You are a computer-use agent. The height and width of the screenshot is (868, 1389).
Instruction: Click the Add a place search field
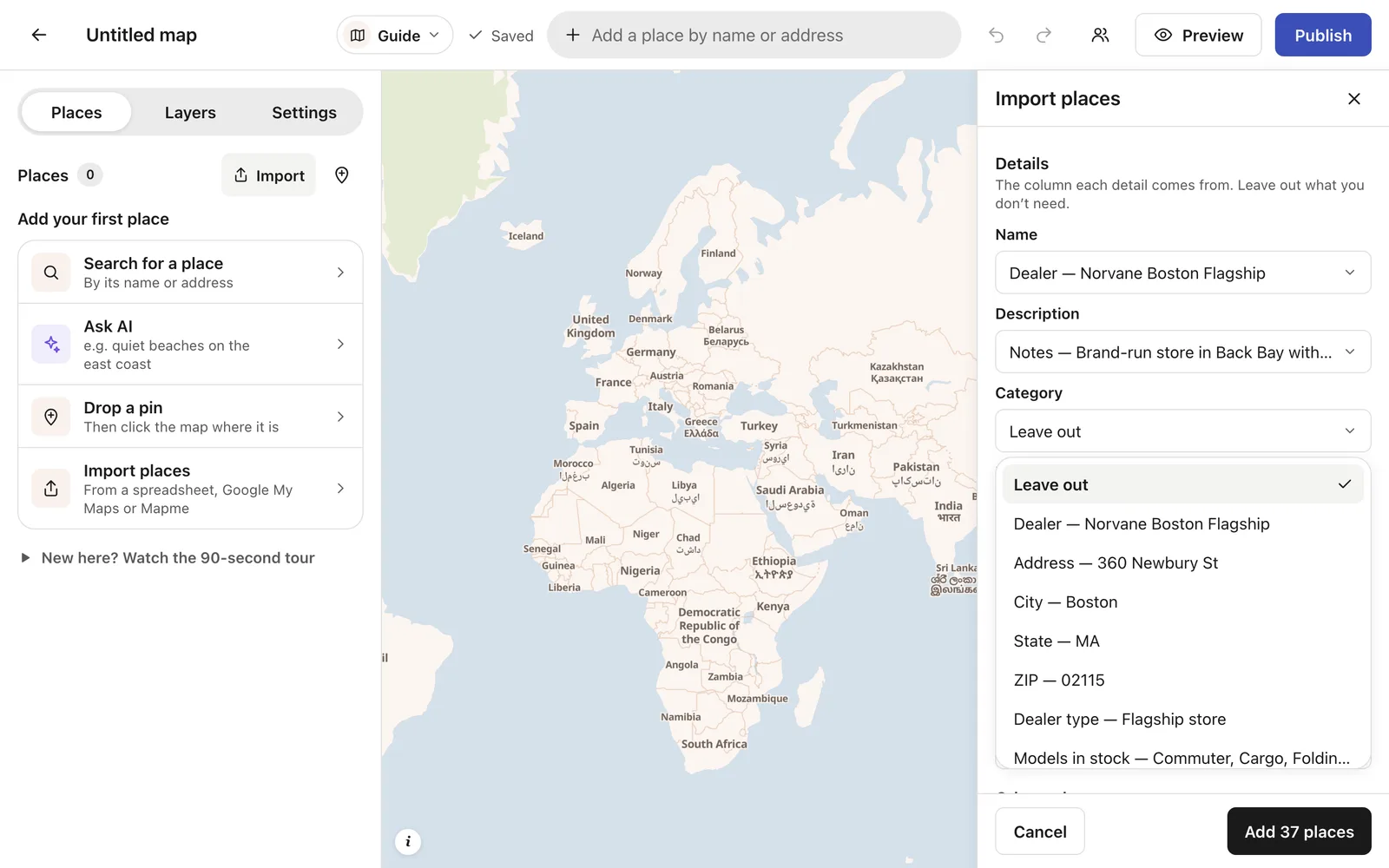(754, 35)
